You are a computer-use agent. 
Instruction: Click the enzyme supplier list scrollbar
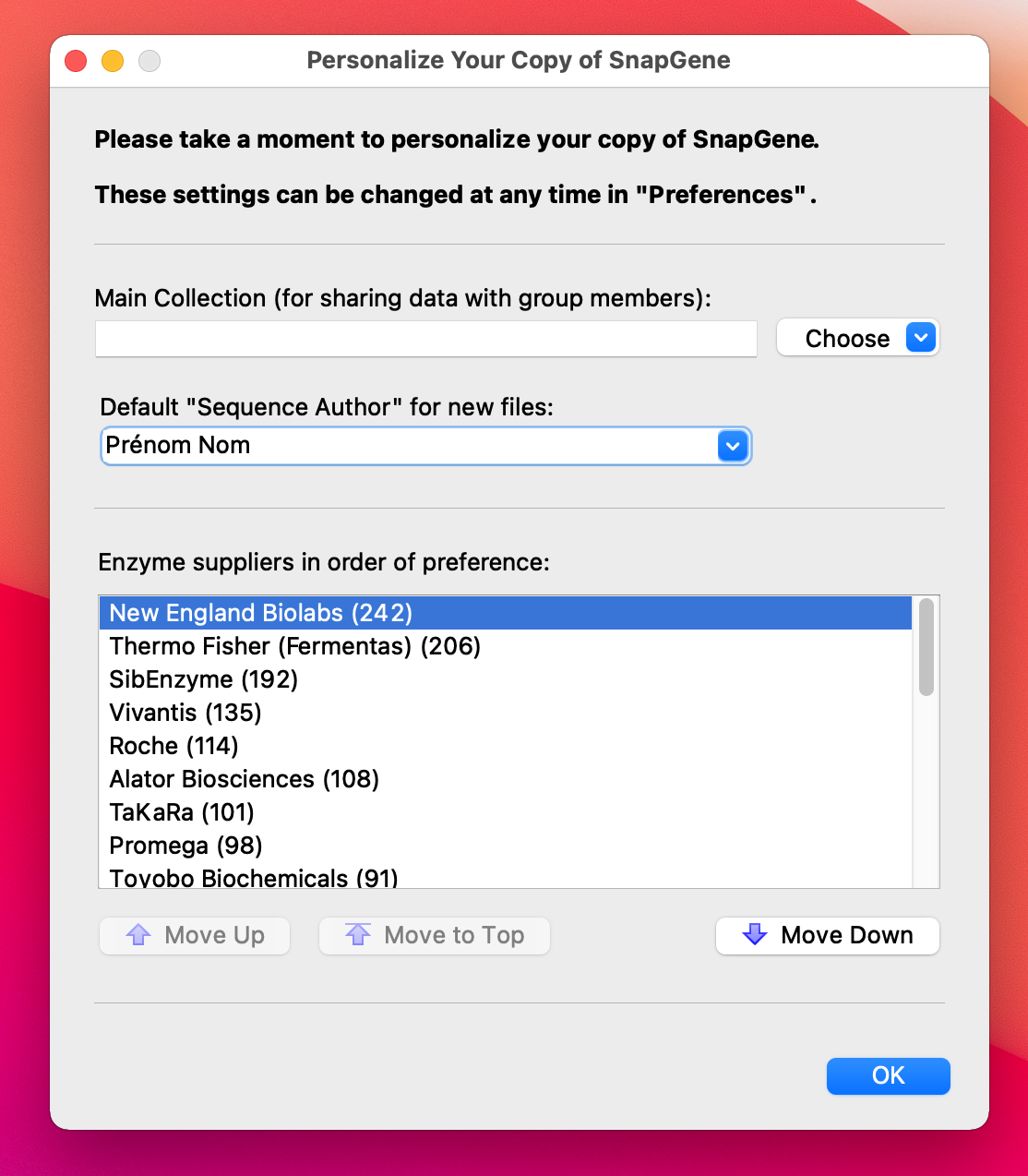pyautogui.click(x=926, y=646)
